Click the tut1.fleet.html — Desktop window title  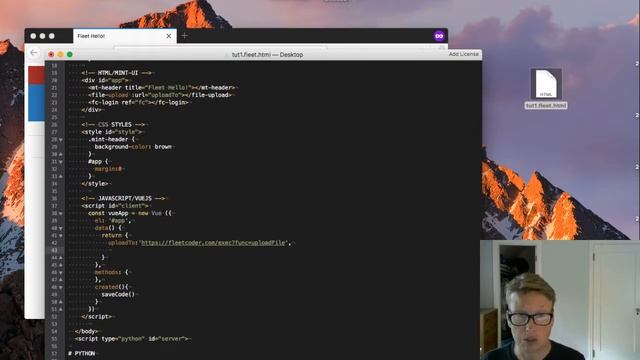[267, 54]
